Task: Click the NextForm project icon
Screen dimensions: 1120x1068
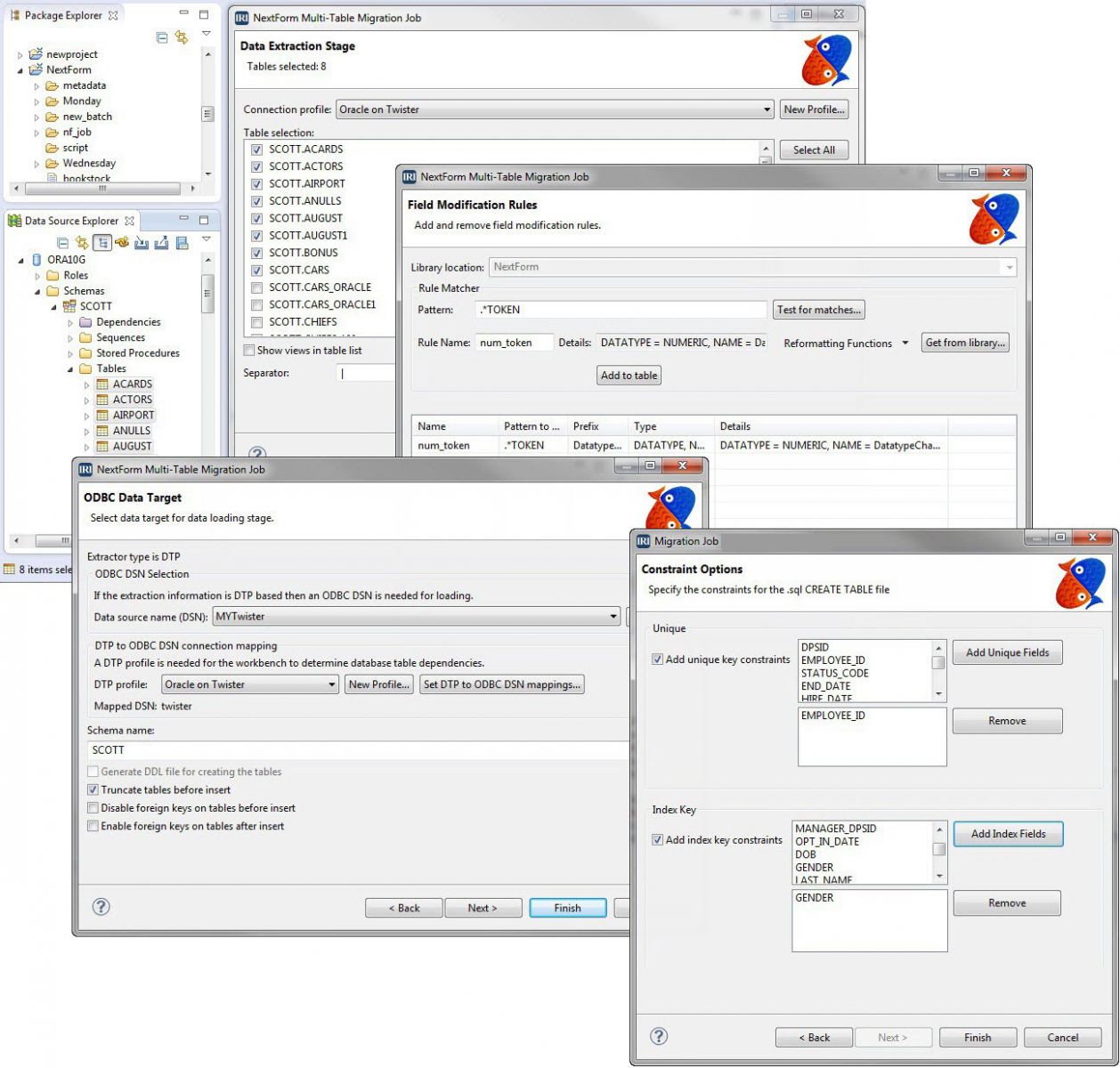Action: pos(36,69)
